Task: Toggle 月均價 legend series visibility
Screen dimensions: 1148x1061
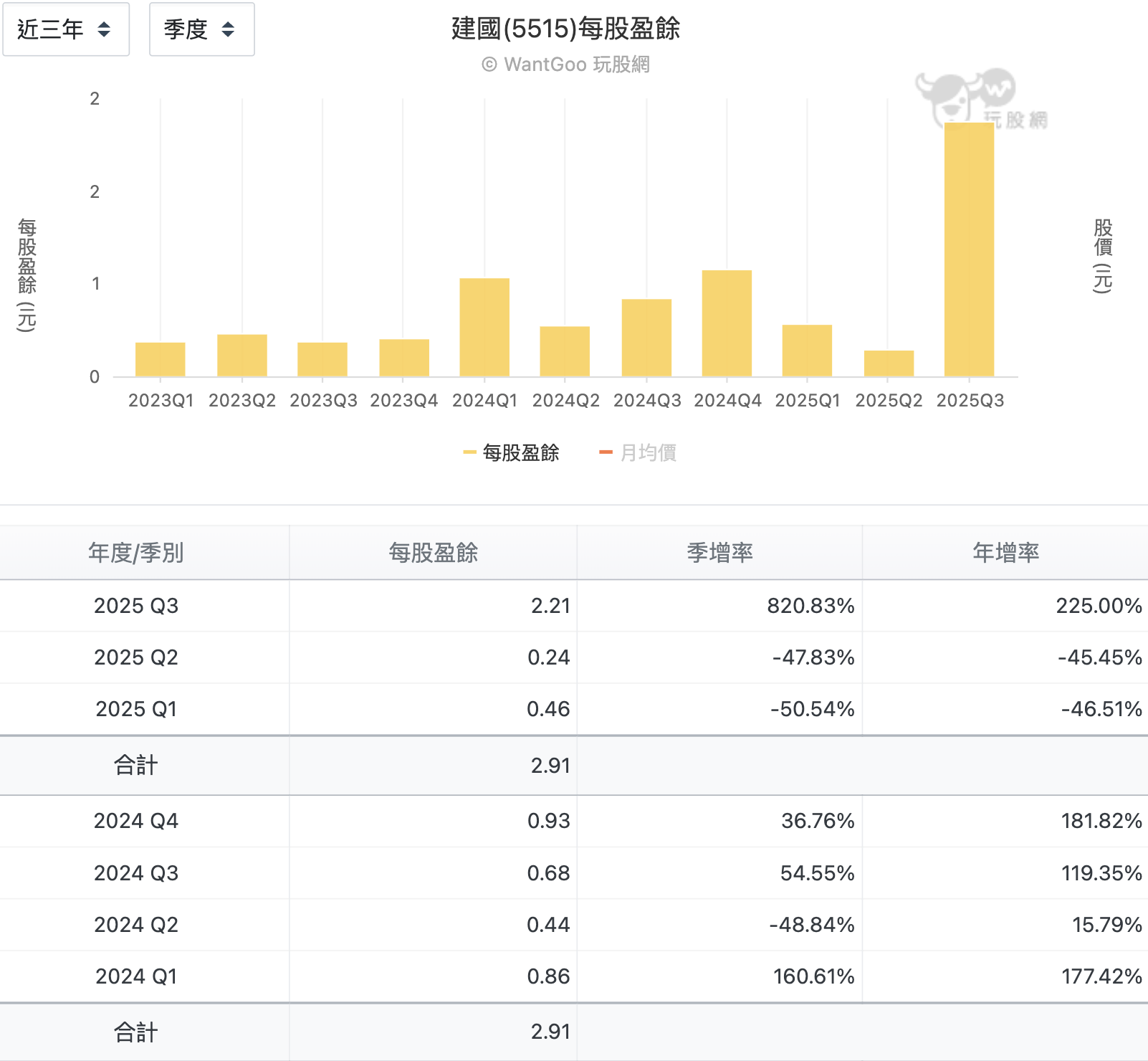Action: tap(648, 452)
